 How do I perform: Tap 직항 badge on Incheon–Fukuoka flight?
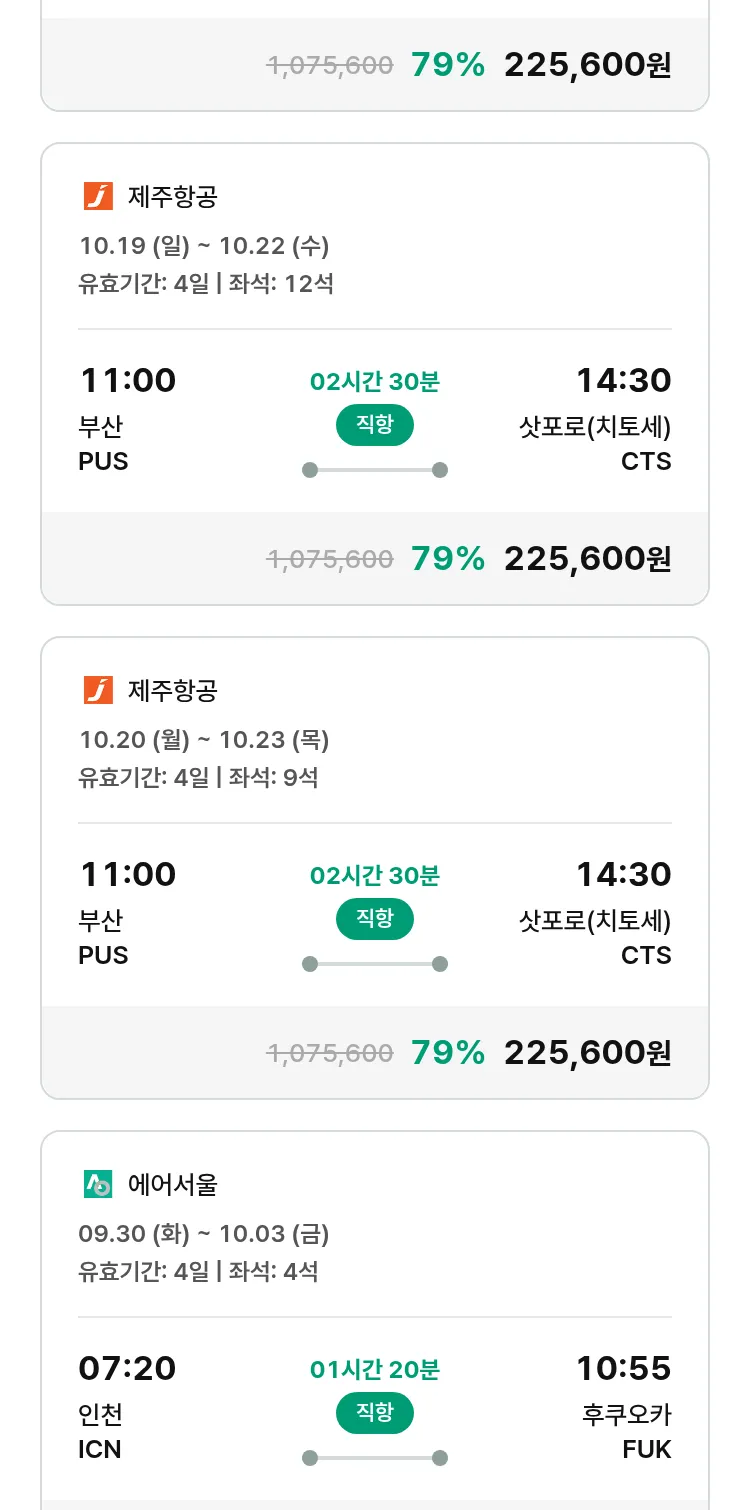[374, 1413]
